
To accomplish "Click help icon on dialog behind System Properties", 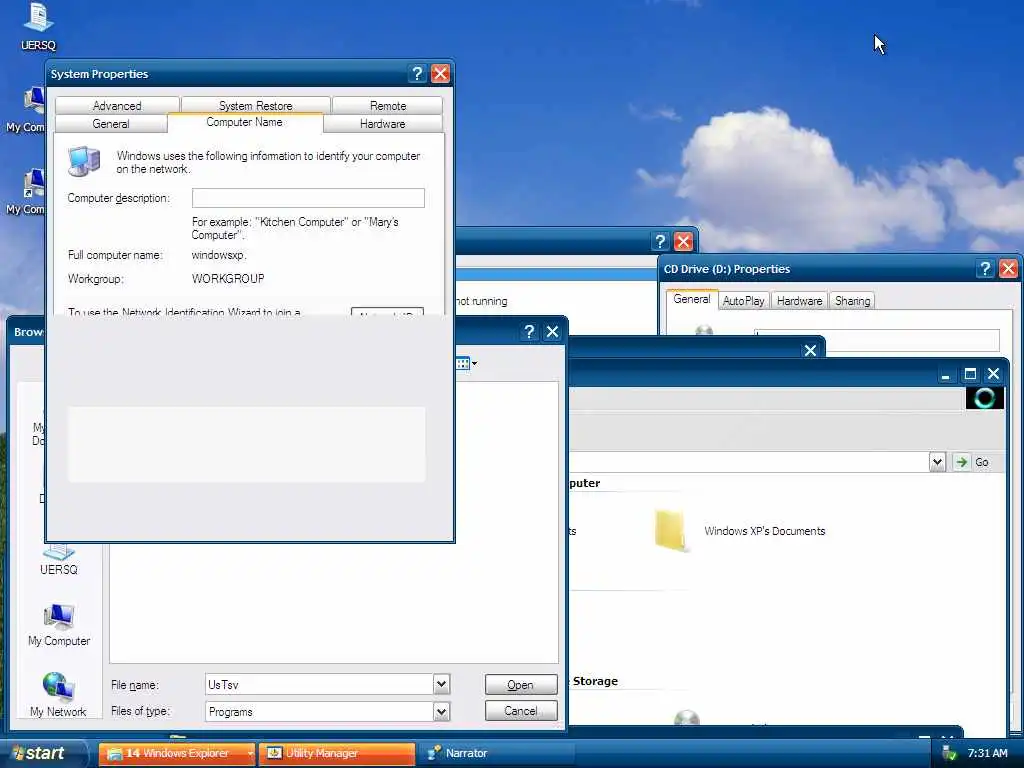I will point(660,242).
